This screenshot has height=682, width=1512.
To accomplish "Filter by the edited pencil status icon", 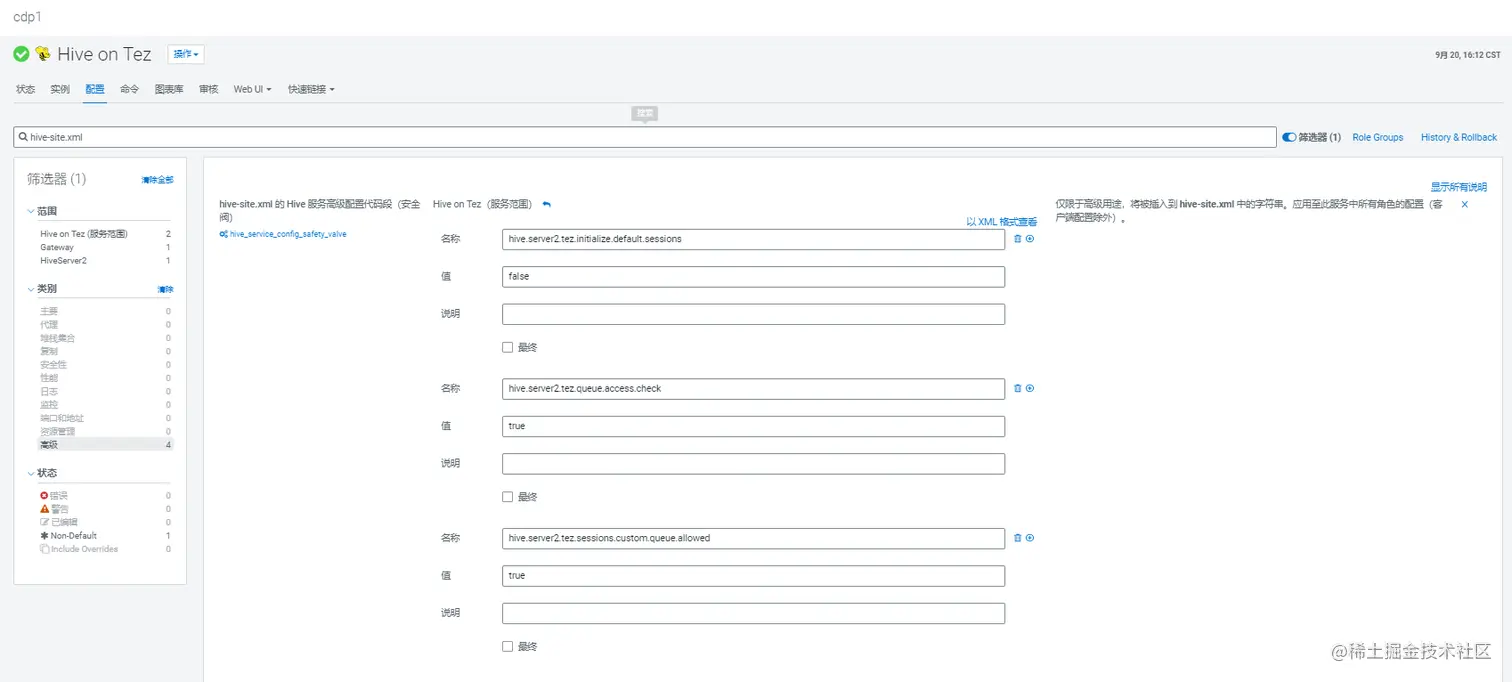I will [44, 522].
